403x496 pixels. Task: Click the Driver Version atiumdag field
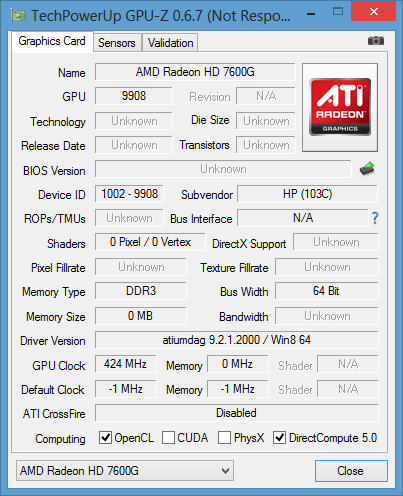pos(237,340)
